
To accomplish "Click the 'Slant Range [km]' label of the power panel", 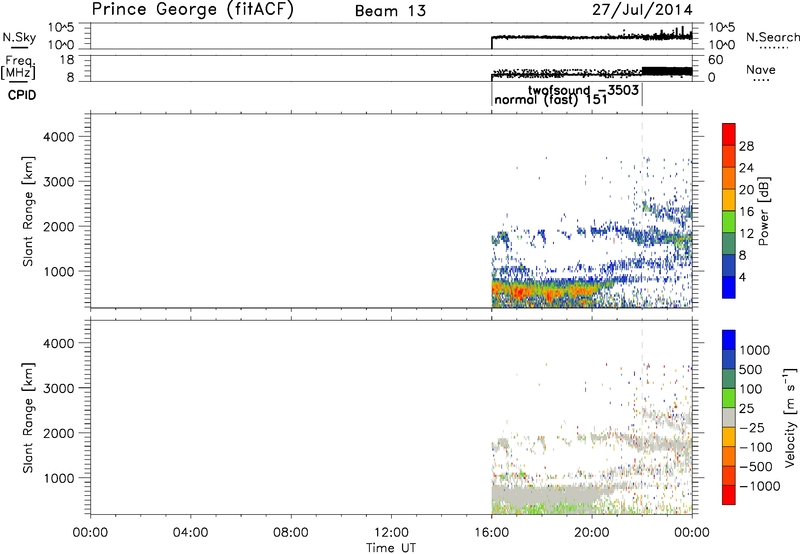I will point(28,211).
